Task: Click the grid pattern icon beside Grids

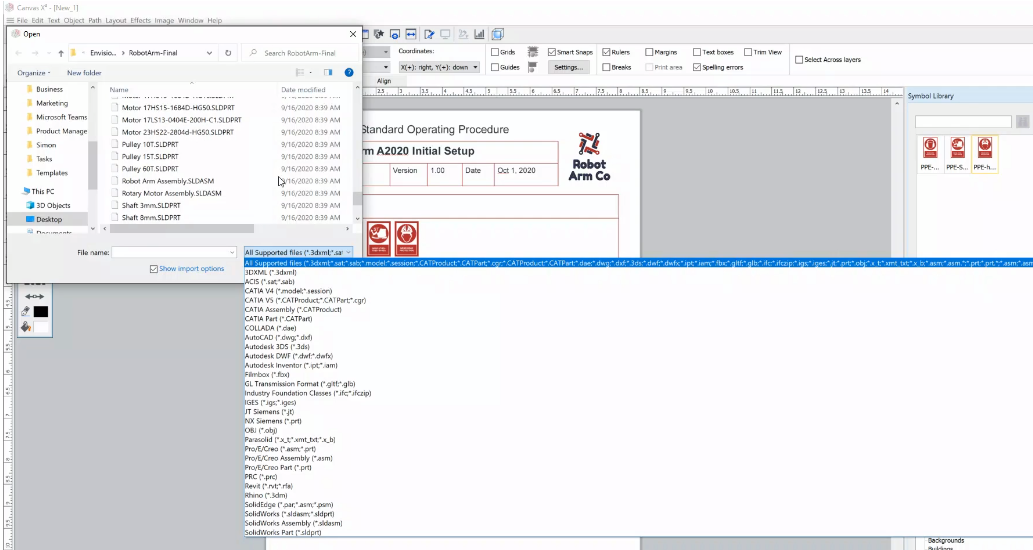Action: [533, 52]
